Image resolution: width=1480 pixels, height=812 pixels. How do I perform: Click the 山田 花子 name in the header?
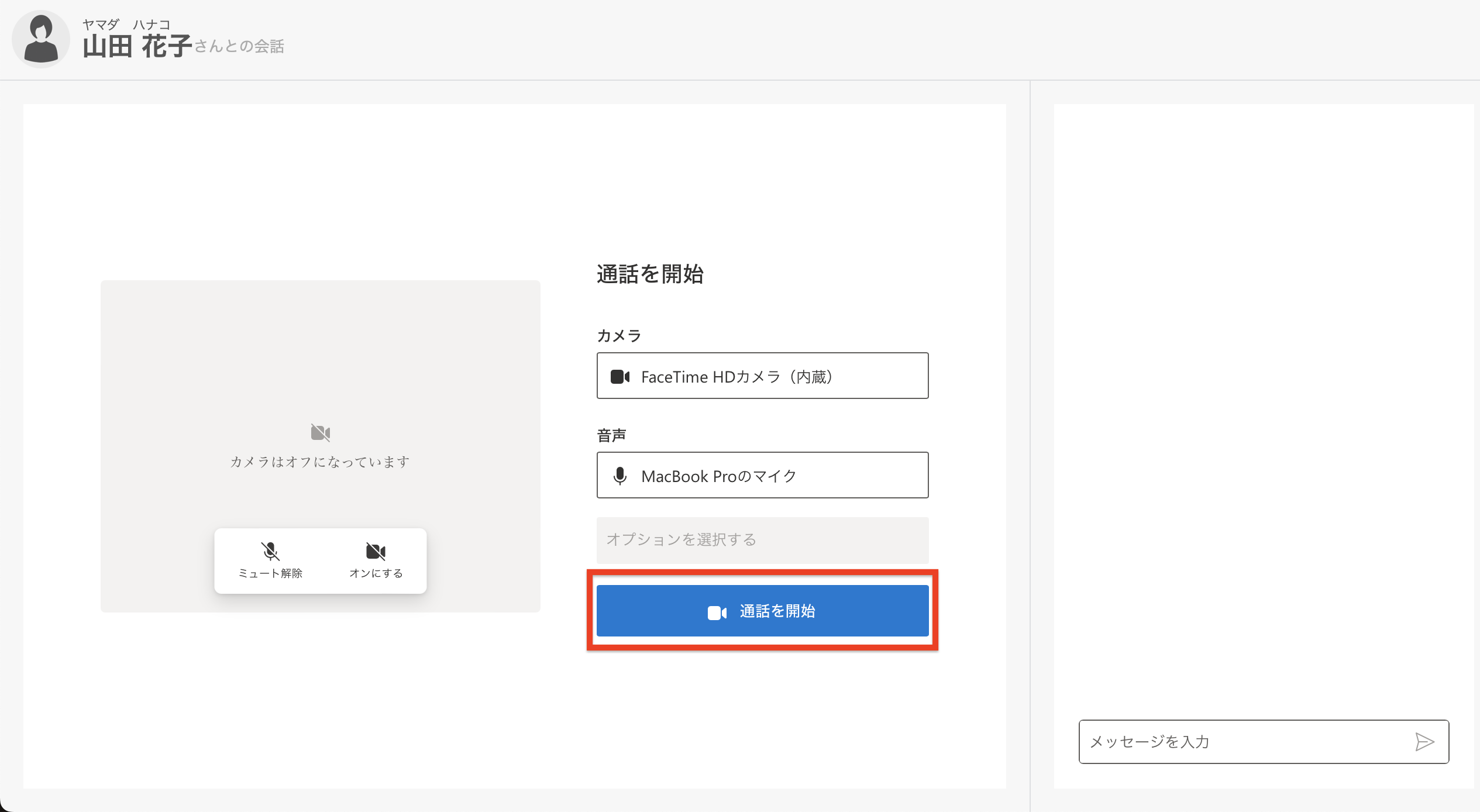(137, 46)
